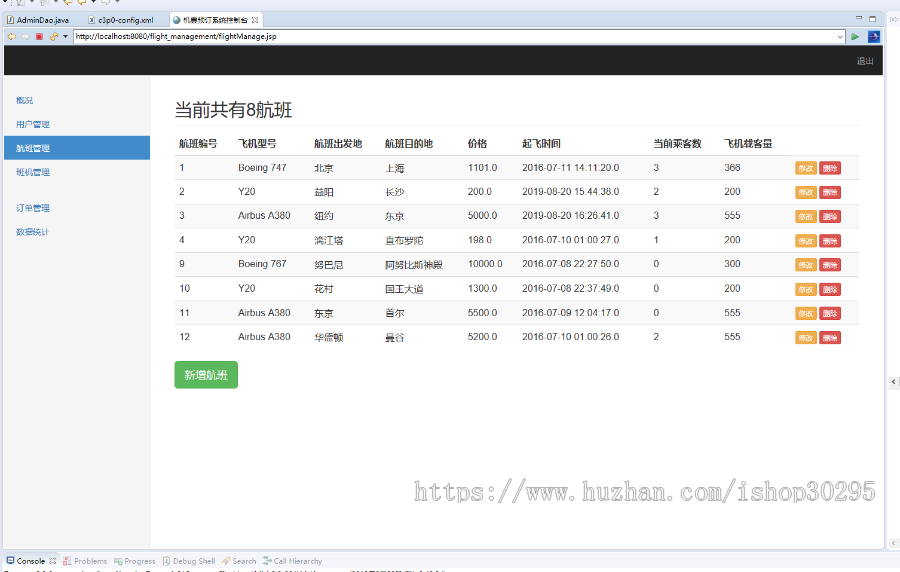Open the Search view tab
This screenshot has height=572, width=900.
239,561
